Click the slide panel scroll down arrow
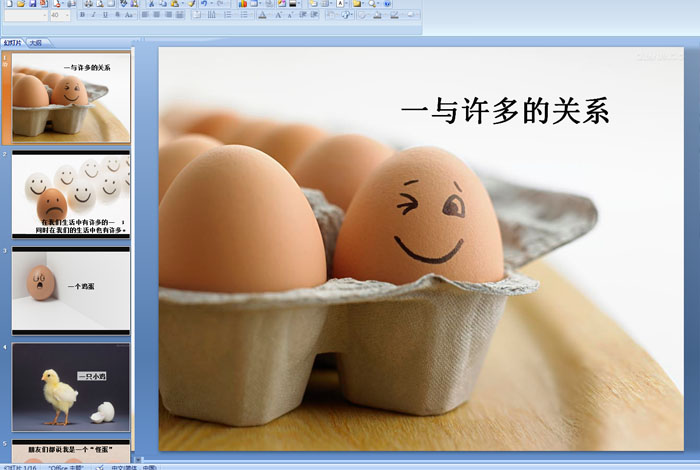The height and width of the screenshot is (470, 700). click(x=138, y=459)
